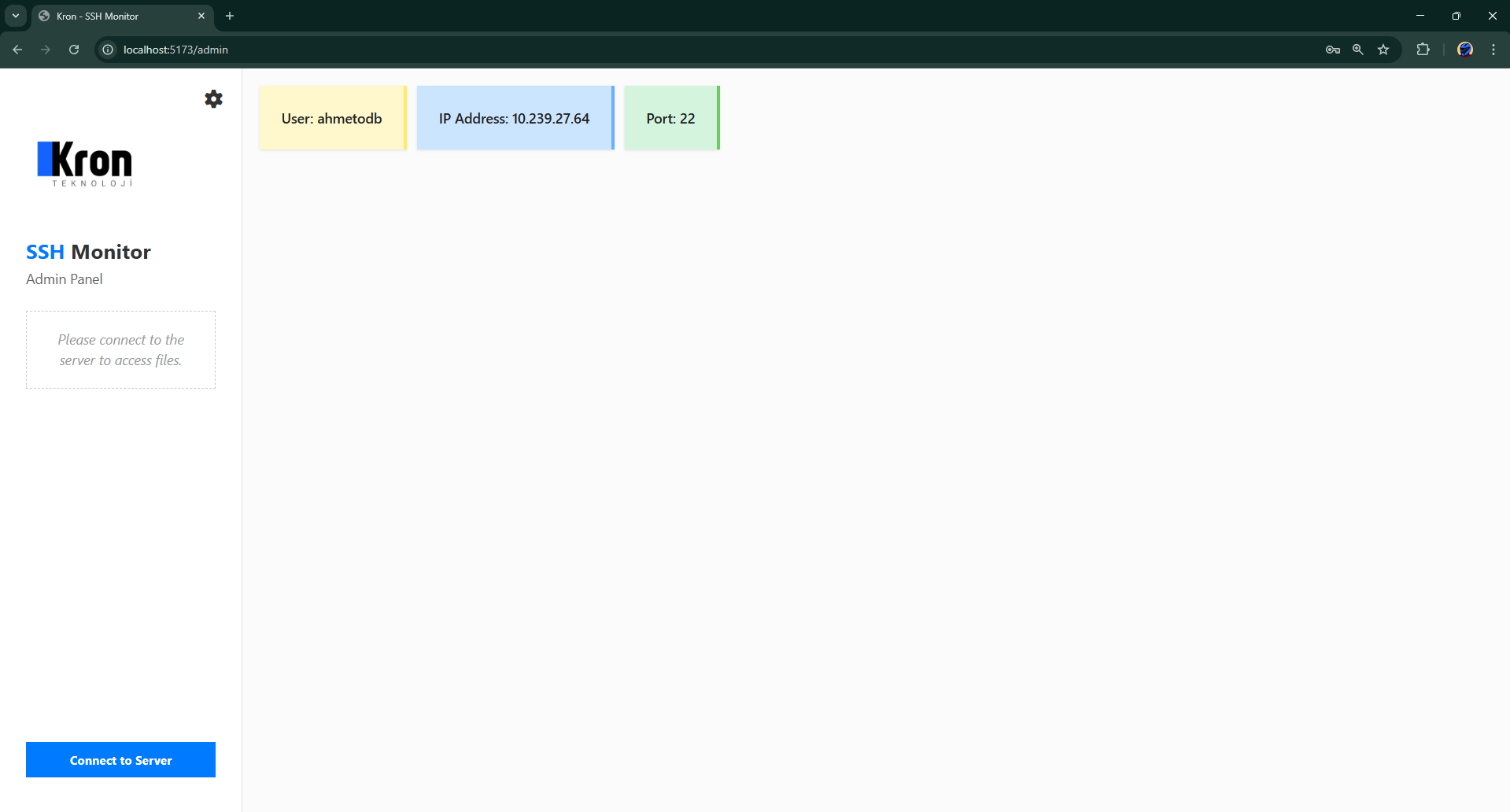The image size is (1510, 812).
Task: Click the zoom magnifier icon in toolbar
Action: tap(1358, 49)
